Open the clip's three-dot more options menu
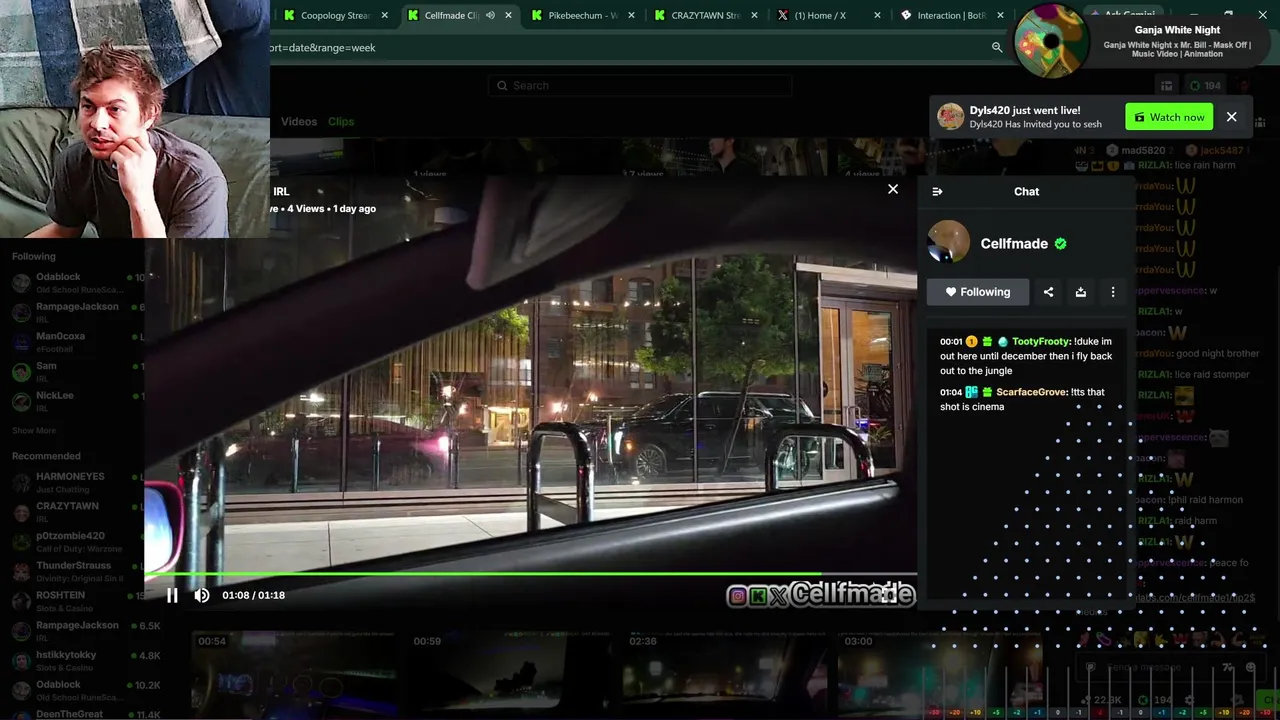 pos(1113,292)
